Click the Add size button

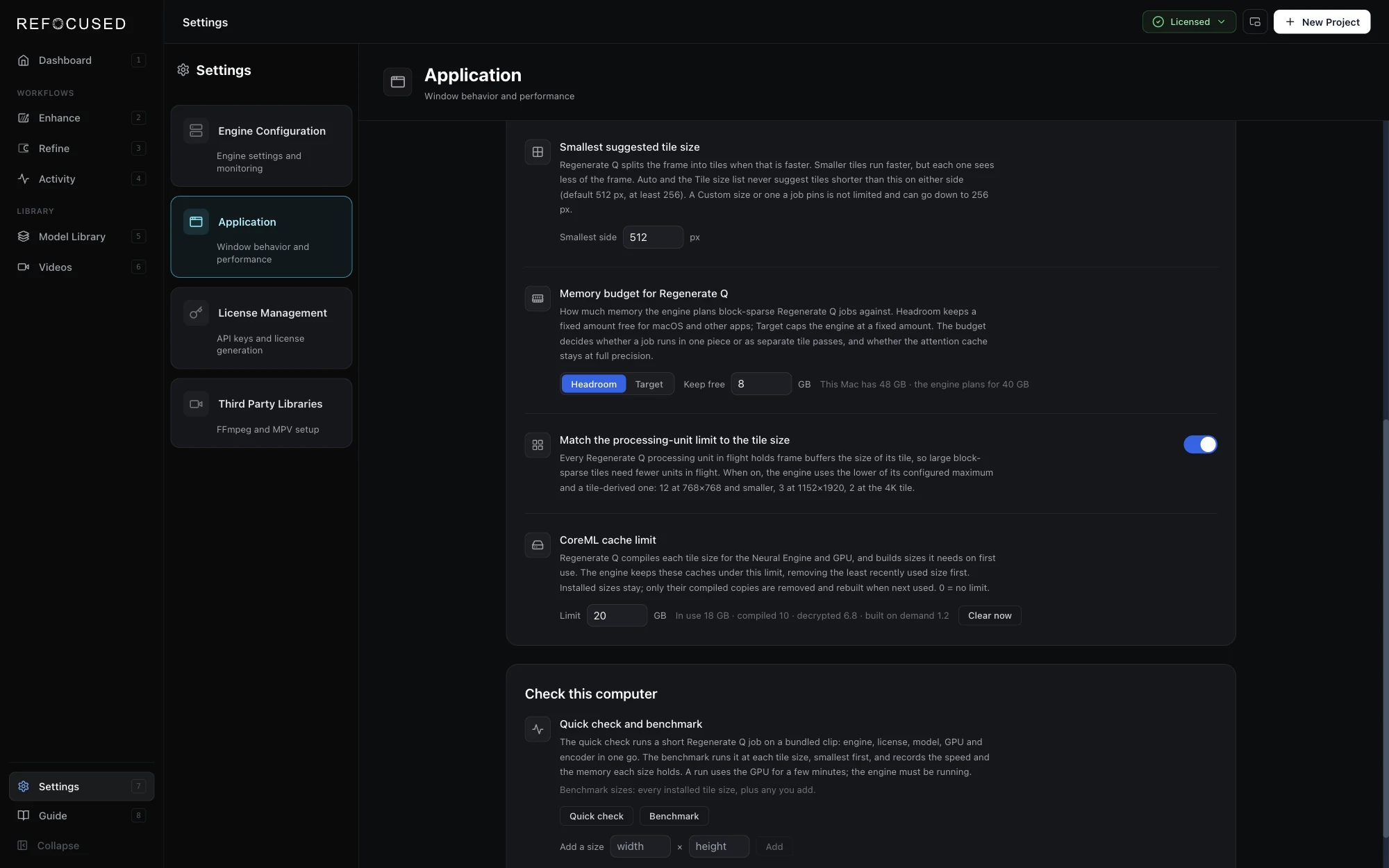[774, 846]
